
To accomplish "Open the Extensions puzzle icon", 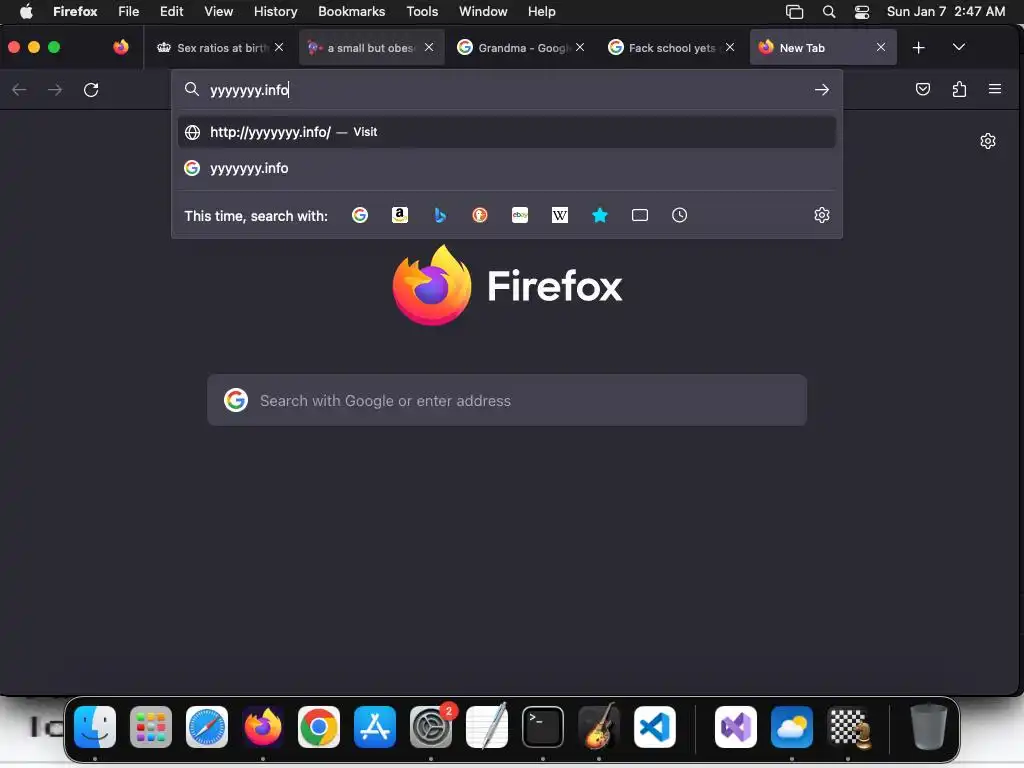I will (x=959, y=89).
